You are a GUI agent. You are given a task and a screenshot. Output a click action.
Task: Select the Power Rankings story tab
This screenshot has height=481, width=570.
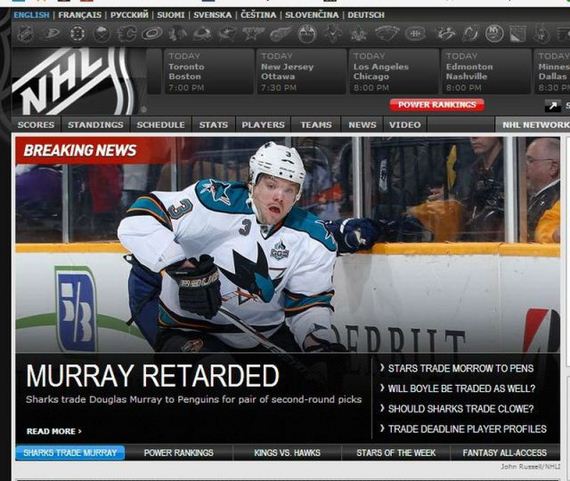tap(178, 453)
